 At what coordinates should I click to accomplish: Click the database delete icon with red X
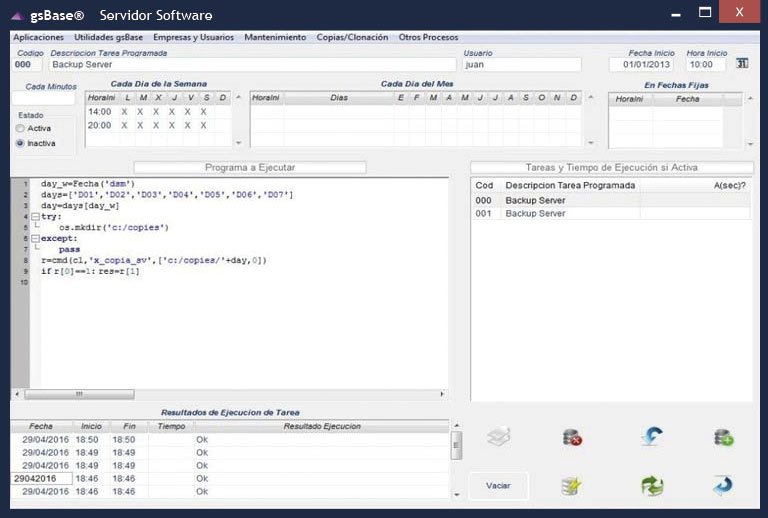[572, 437]
